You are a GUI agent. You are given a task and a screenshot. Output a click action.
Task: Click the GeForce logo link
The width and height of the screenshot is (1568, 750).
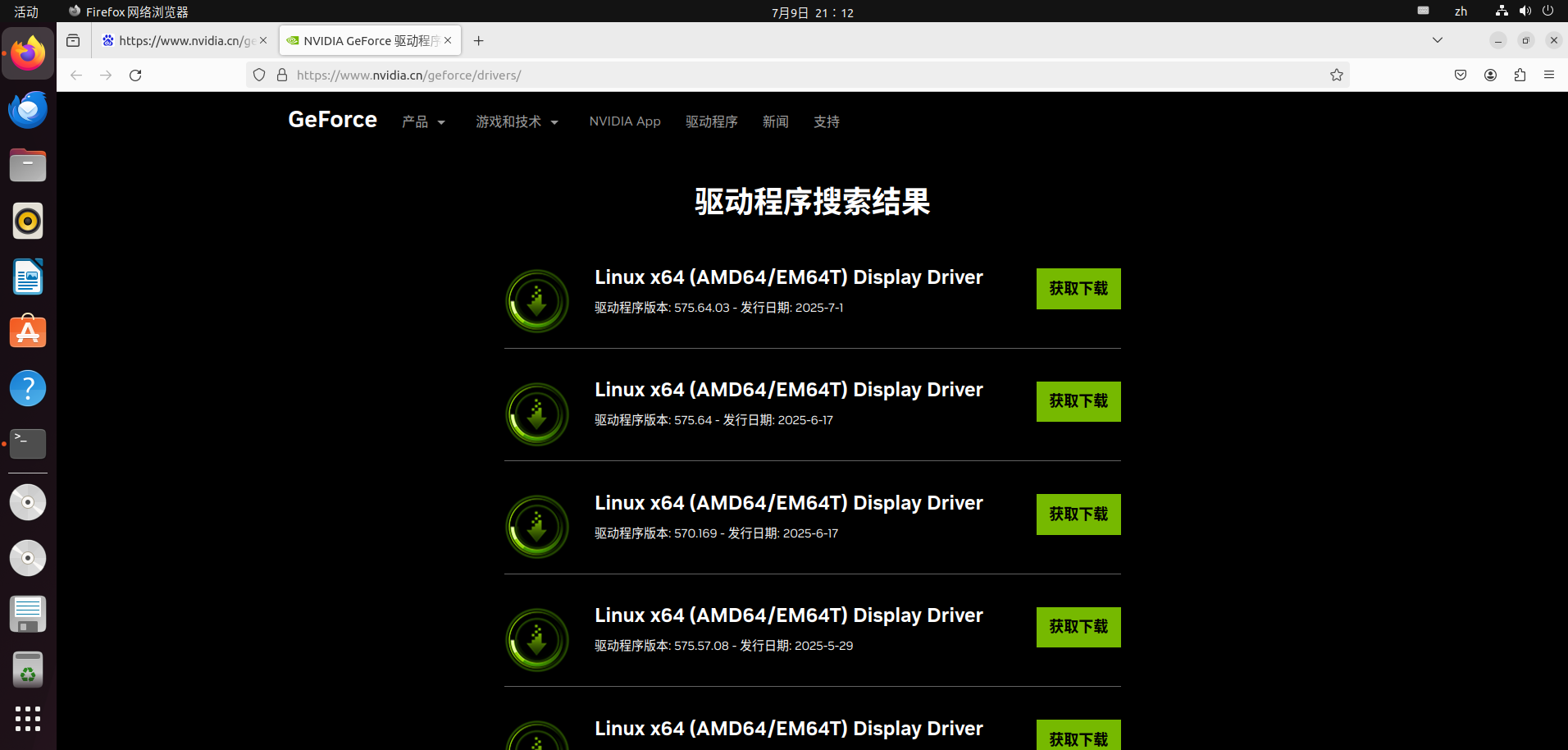(333, 120)
